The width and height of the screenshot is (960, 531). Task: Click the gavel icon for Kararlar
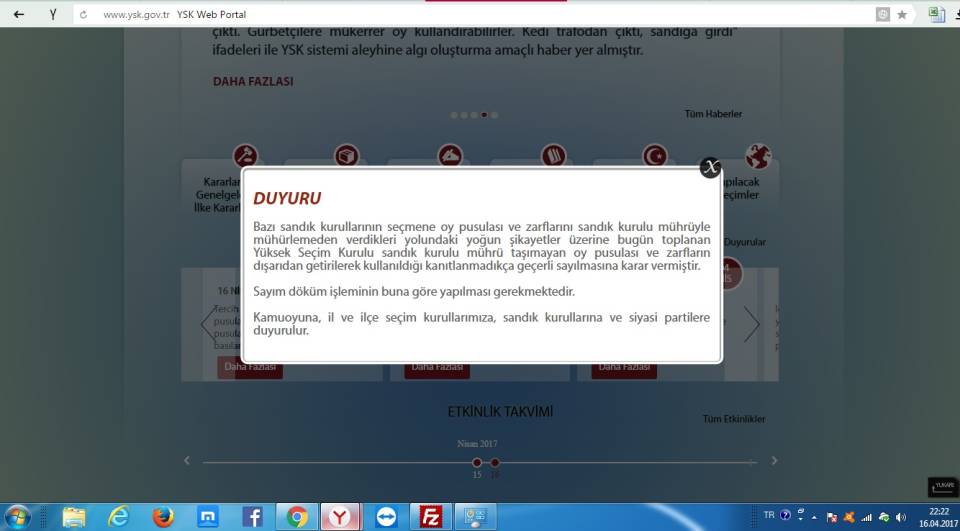pos(245,156)
